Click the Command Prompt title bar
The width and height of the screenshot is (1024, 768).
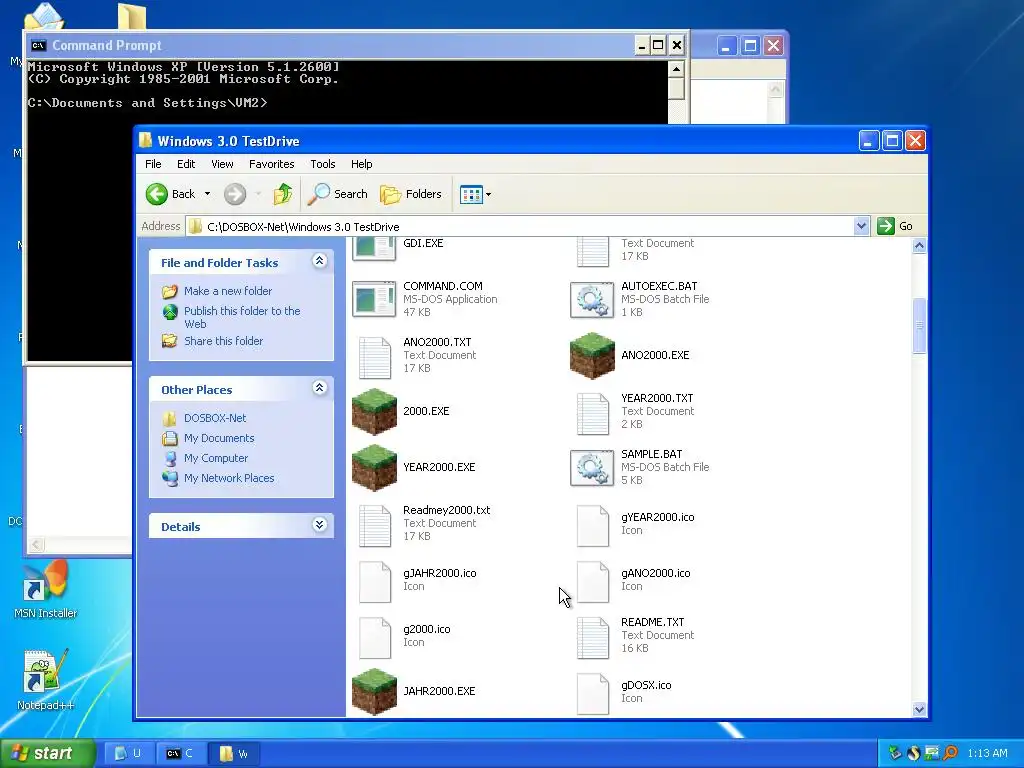[x=330, y=45]
